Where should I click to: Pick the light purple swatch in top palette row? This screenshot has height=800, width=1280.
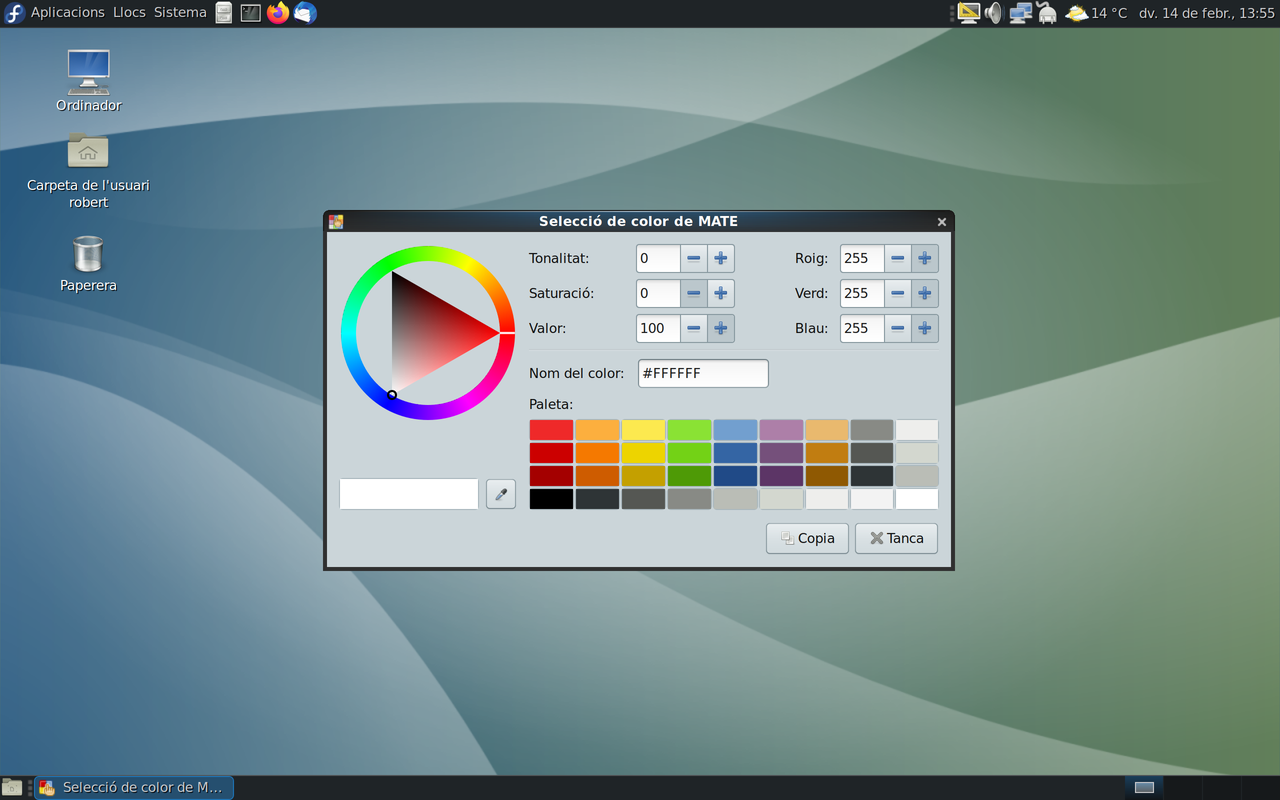point(781,430)
